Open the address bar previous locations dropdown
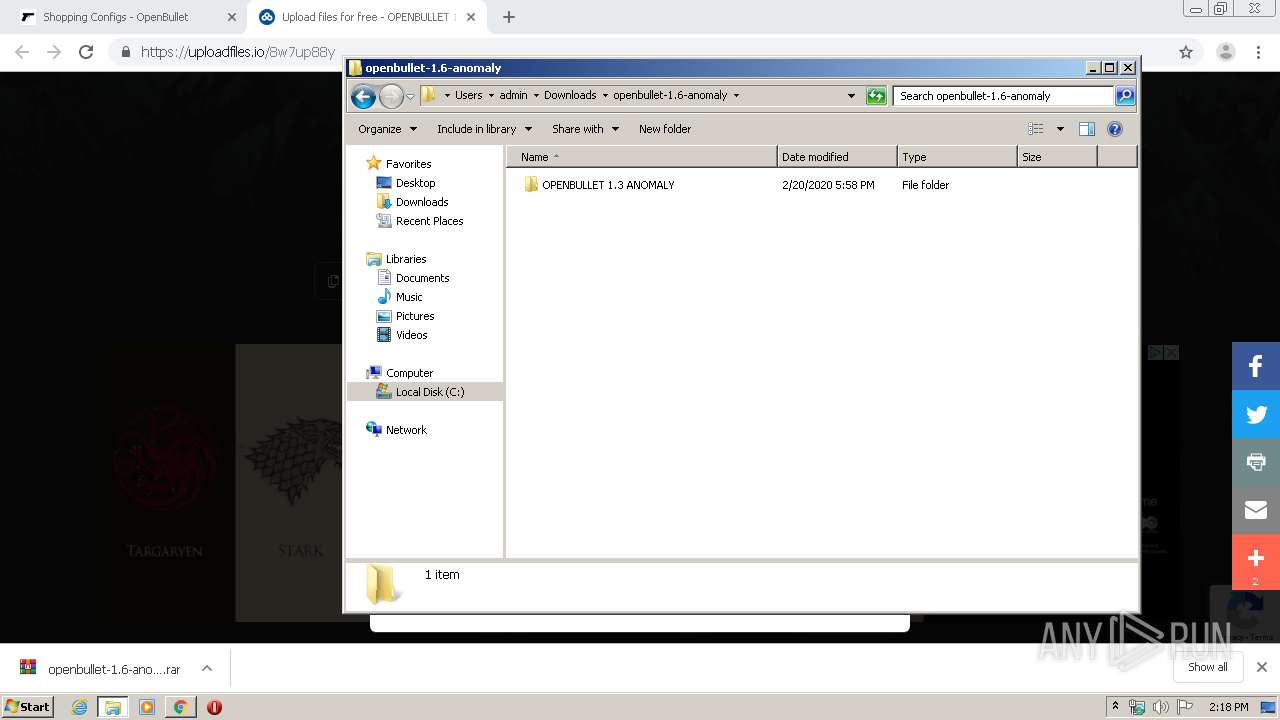1280x720 pixels. point(851,96)
